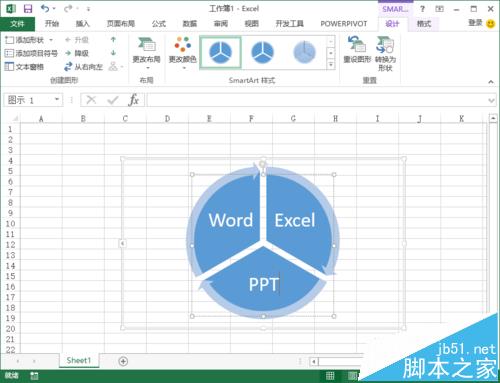
Task: Switch to the 公式 (Formulas) tab
Action: tap(159, 24)
